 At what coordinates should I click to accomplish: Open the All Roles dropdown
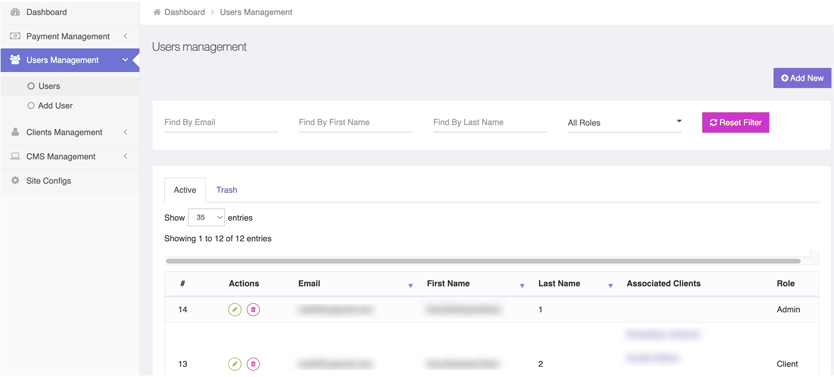[x=624, y=123]
